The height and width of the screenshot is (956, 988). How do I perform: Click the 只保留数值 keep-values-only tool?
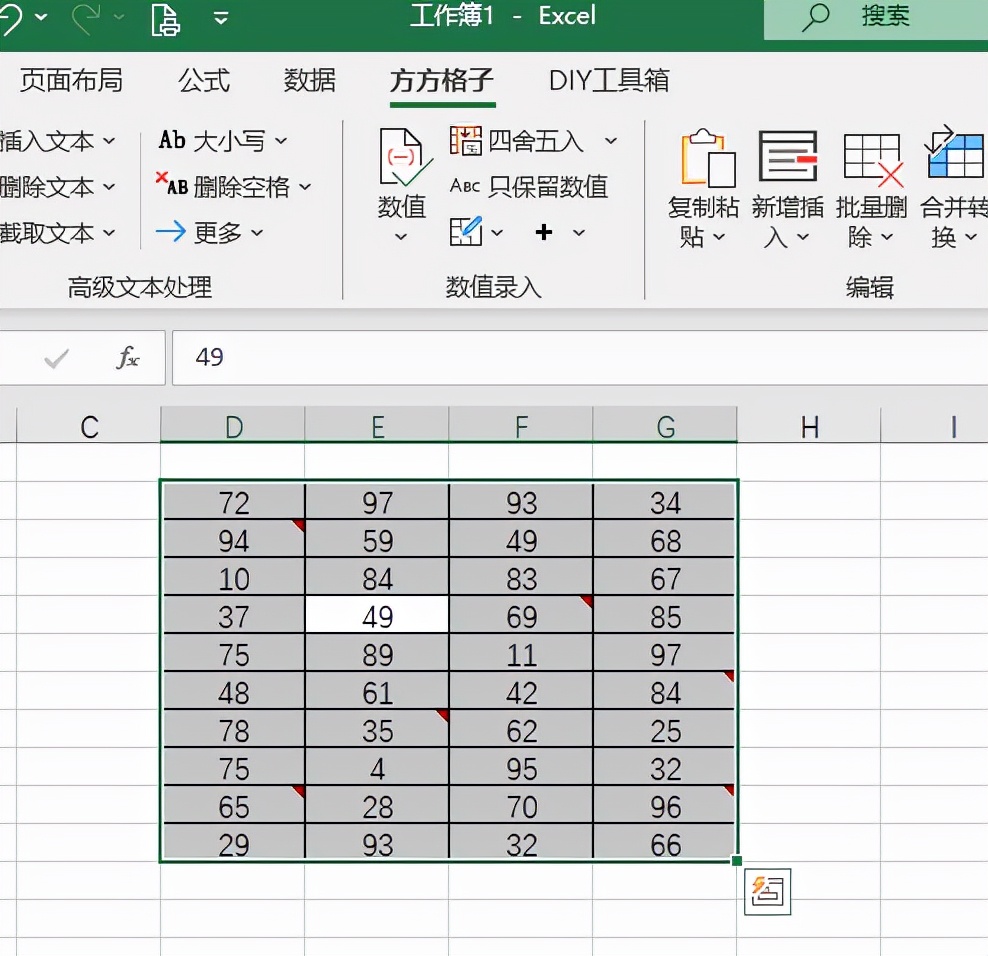[524, 186]
